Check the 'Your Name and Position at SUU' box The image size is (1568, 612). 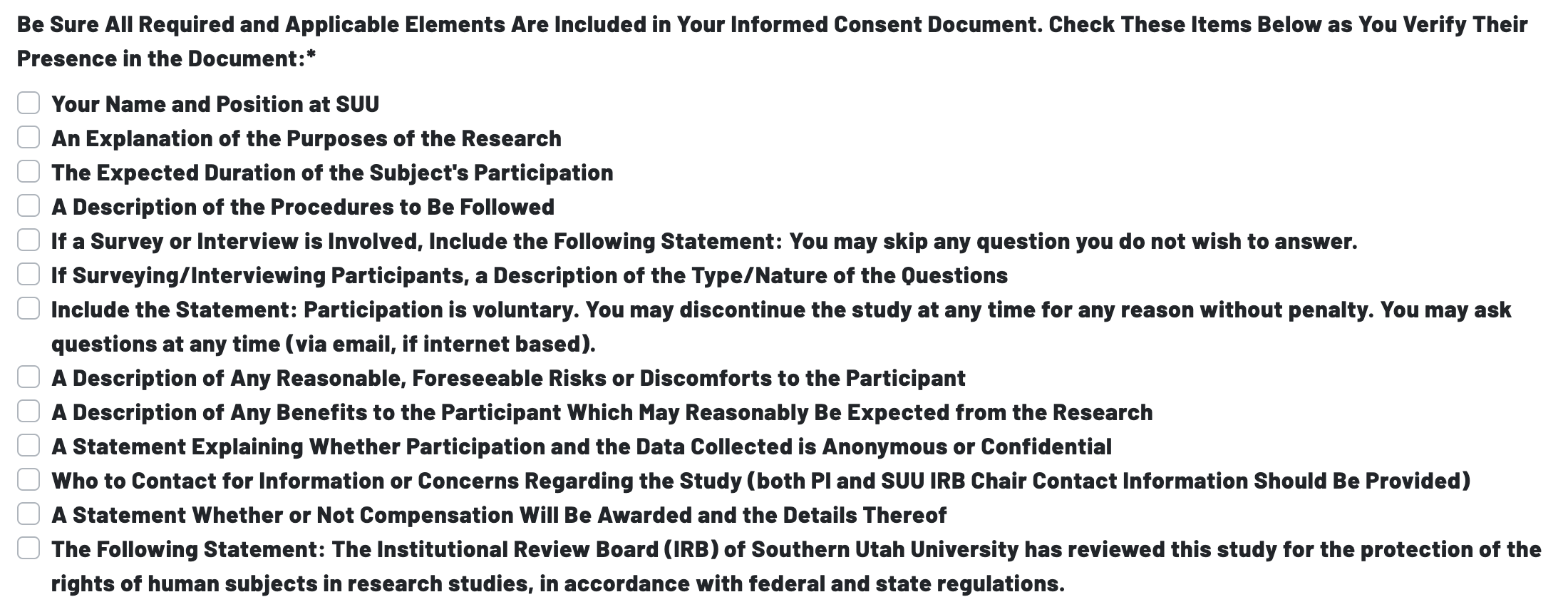click(x=29, y=103)
